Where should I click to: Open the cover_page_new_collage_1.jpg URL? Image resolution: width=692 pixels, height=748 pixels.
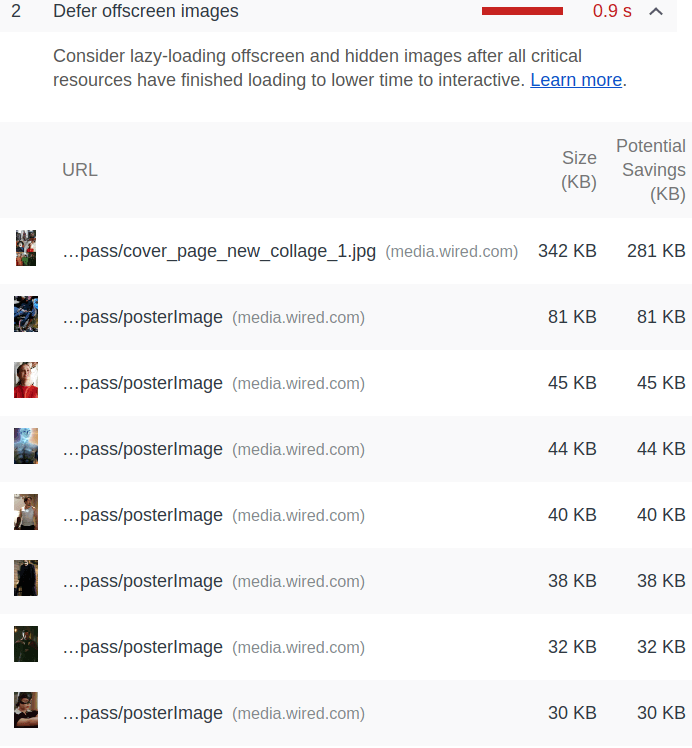click(219, 251)
